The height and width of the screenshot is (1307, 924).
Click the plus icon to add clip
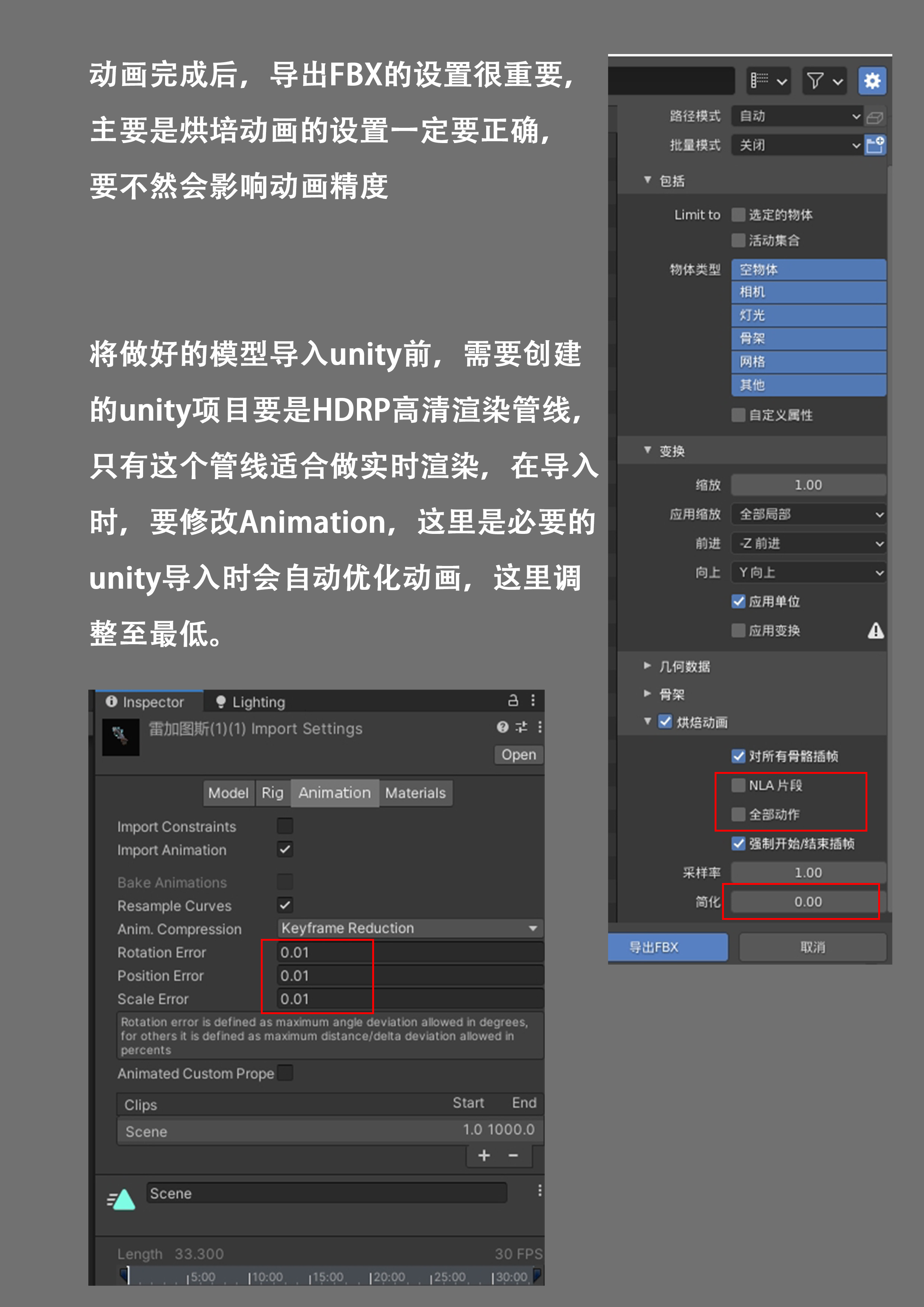tap(484, 1156)
